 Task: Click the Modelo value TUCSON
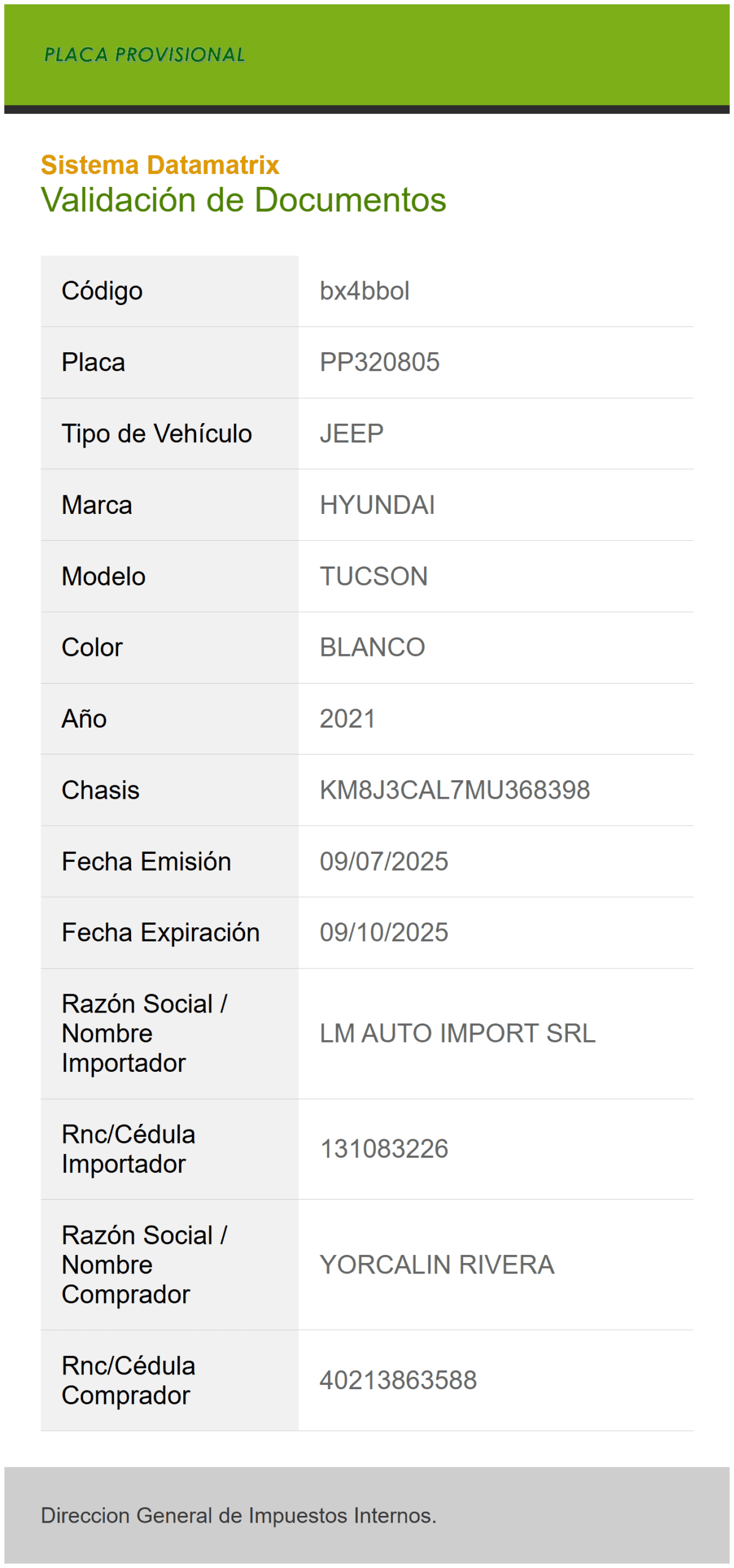373,576
